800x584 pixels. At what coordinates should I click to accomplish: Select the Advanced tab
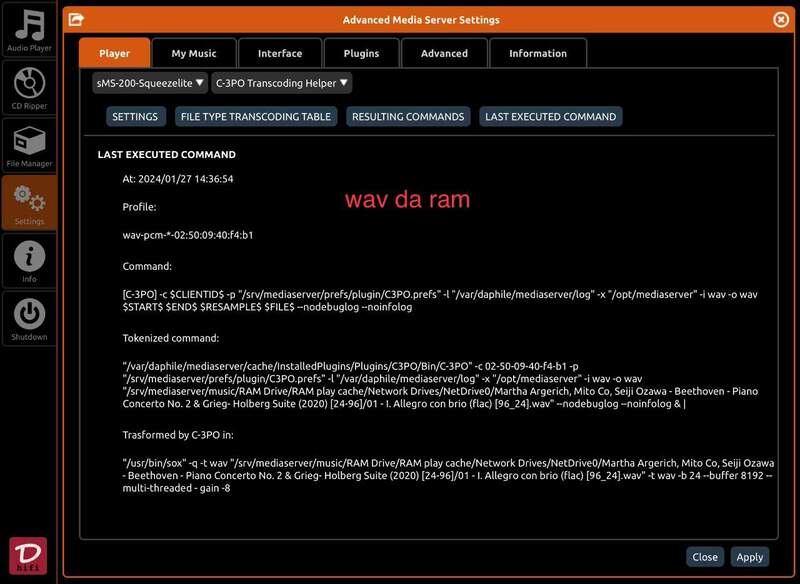click(444, 53)
